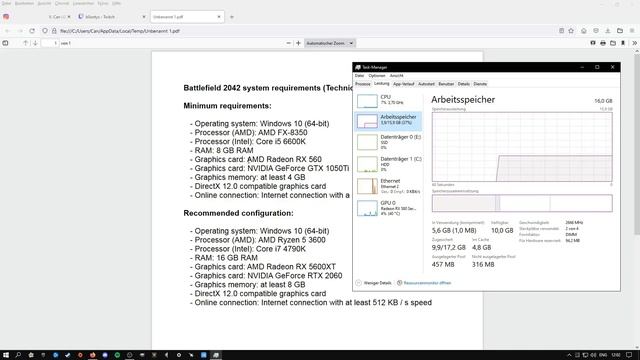The width and height of the screenshot is (640, 360).
Task: Click the 'Minimum requirements:' heading
Action: click(x=227, y=106)
